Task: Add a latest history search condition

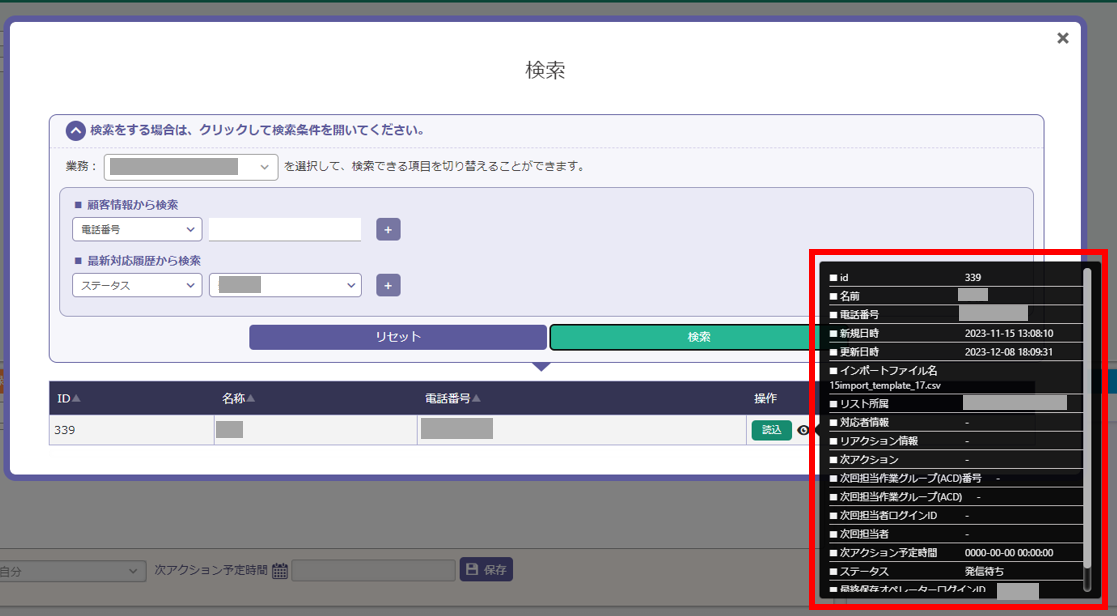Action: tap(388, 285)
